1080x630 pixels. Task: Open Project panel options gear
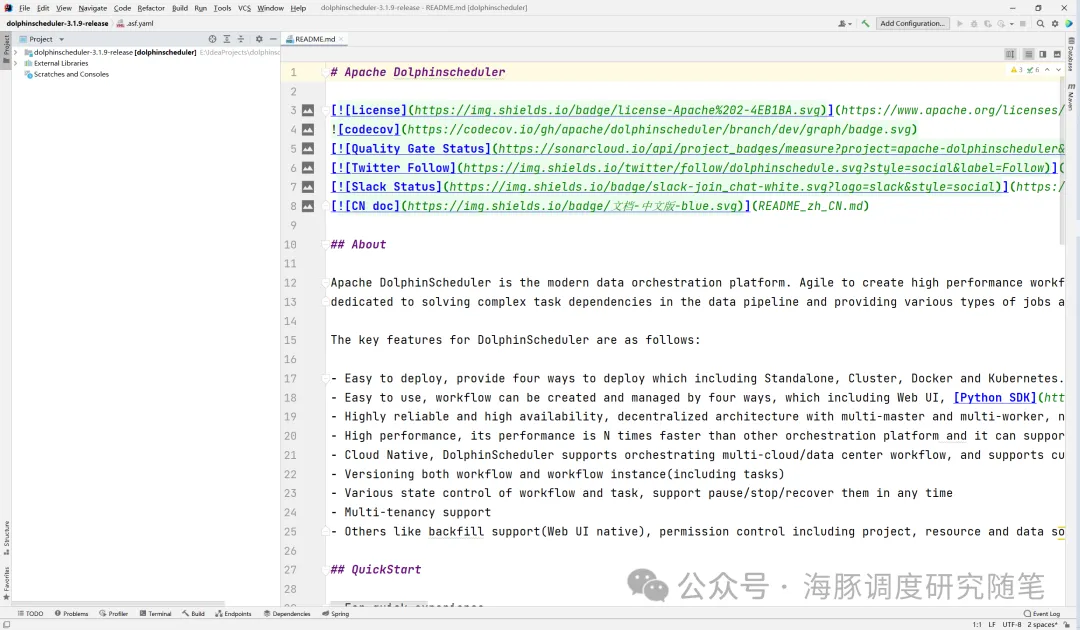[259, 39]
